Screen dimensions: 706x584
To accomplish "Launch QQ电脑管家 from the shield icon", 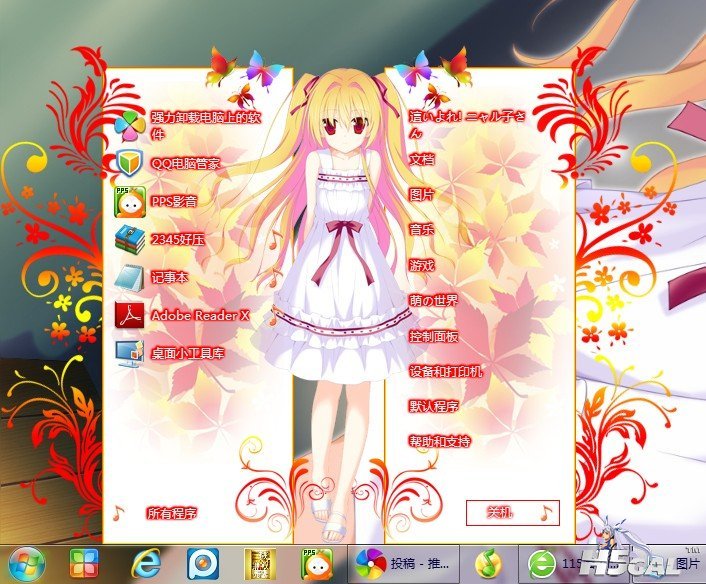I will coord(131,162).
